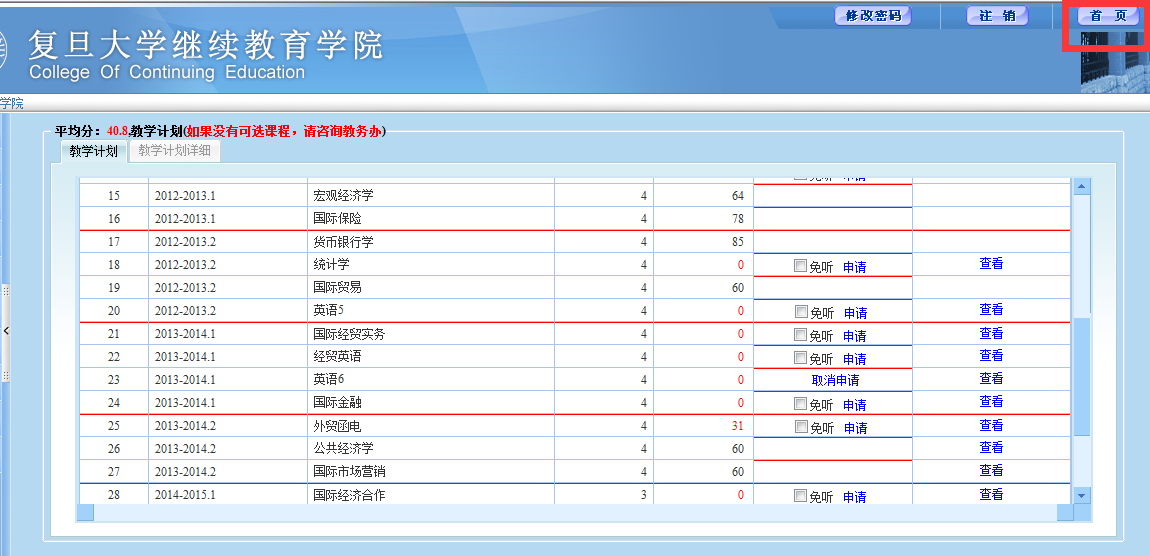Click the horizontal scrollbar right button
1150x556 pixels.
pos(1064,513)
